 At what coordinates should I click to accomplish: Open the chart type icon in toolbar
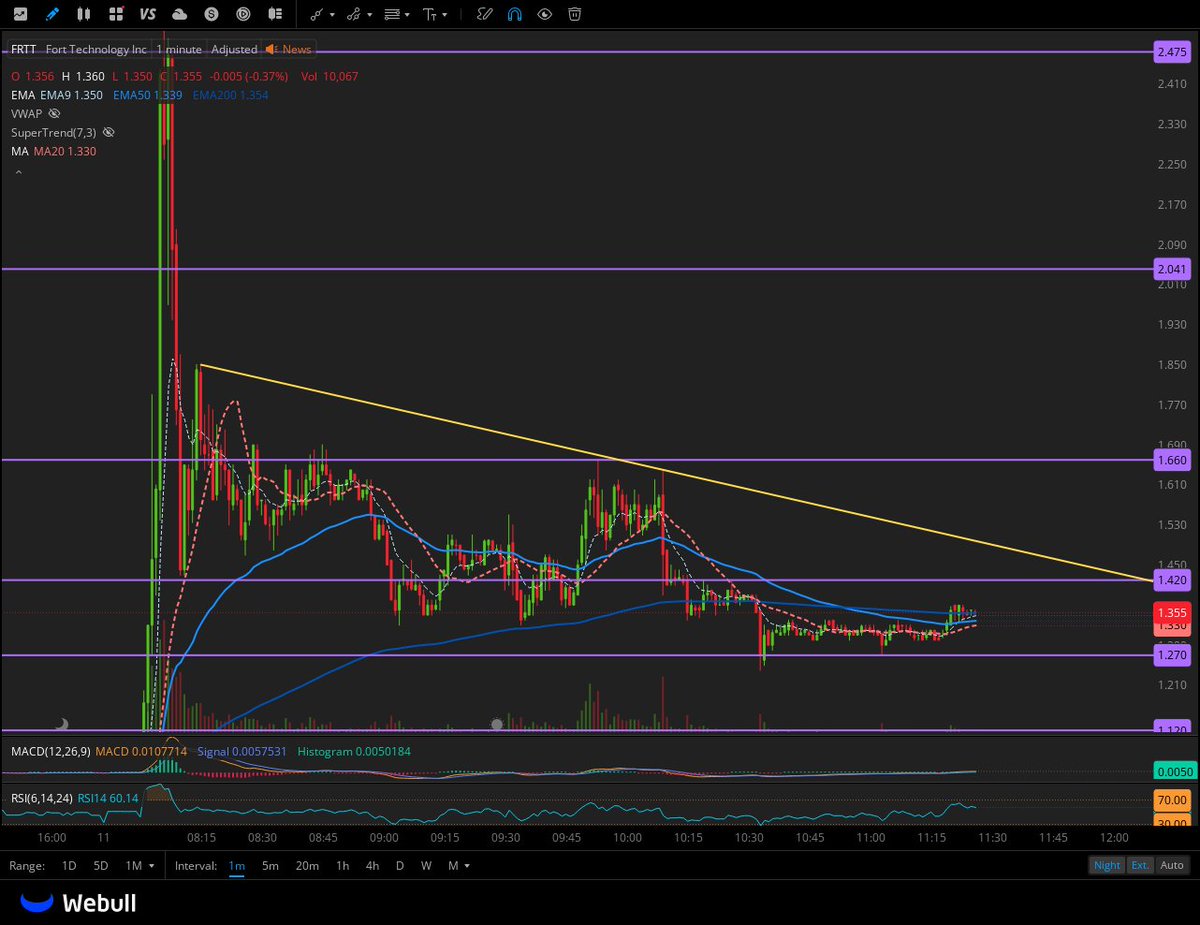pyautogui.click(x=20, y=14)
